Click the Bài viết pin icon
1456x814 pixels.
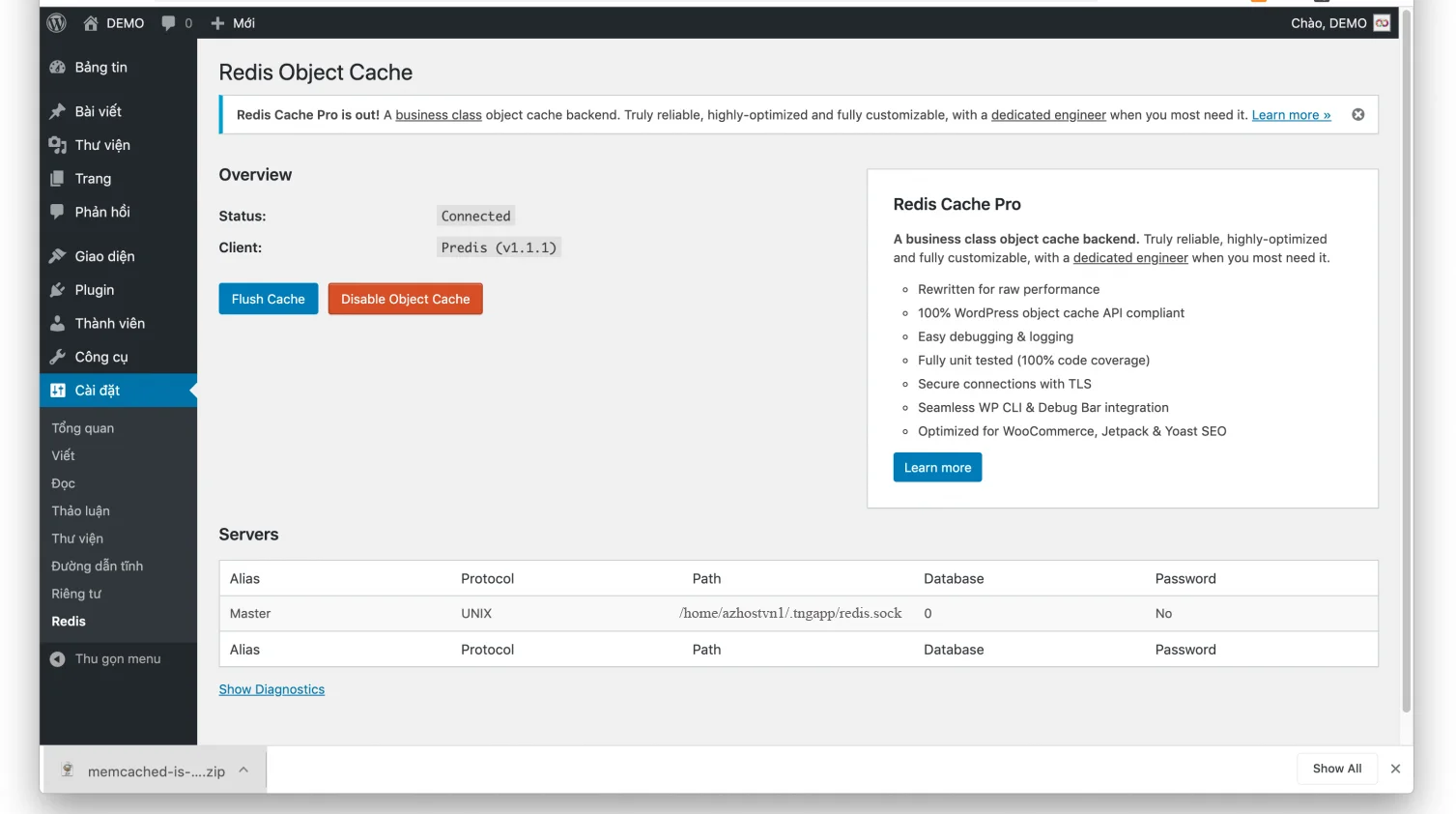tap(58, 111)
